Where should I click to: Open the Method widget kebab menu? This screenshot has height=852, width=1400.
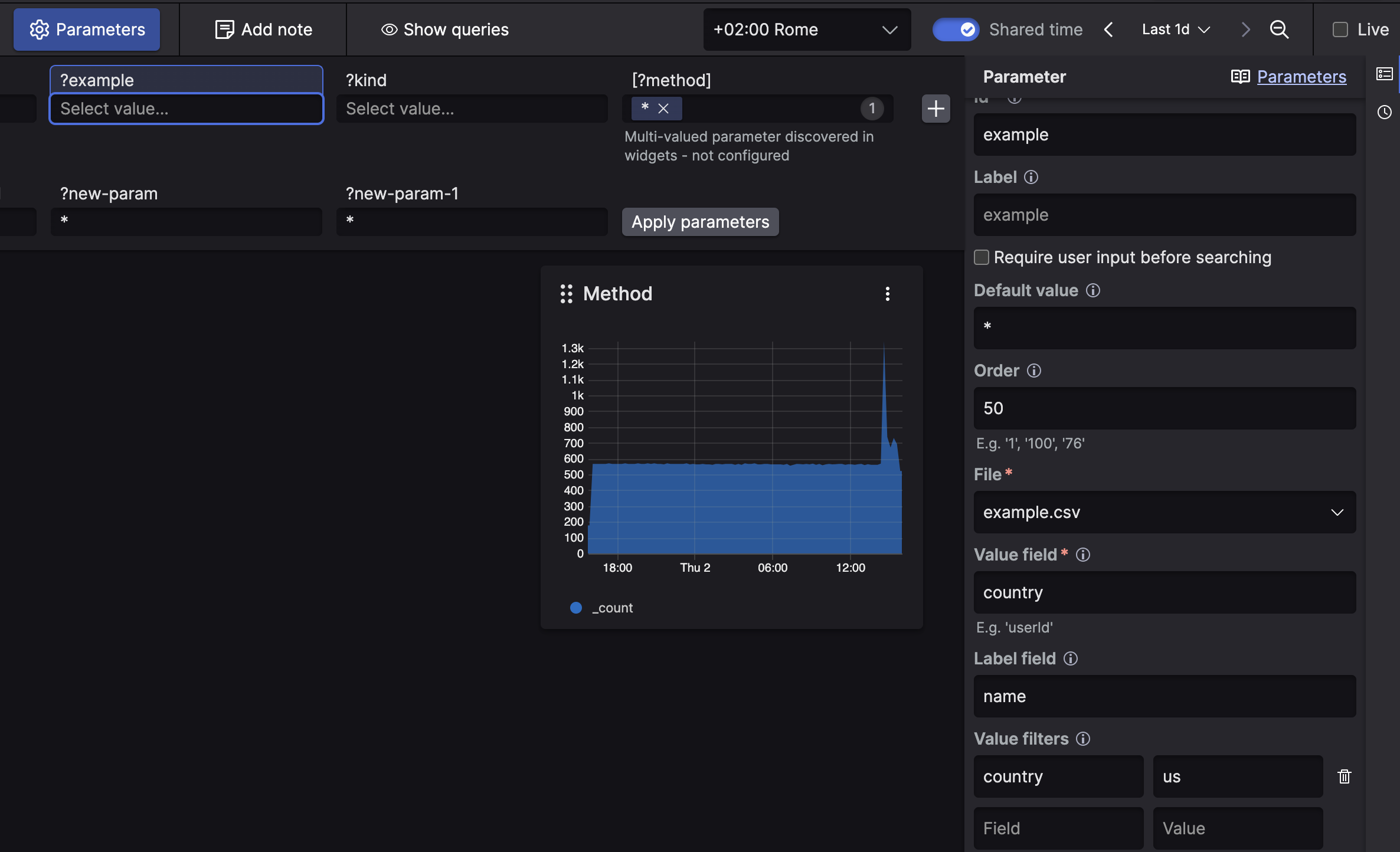pos(888,293)
